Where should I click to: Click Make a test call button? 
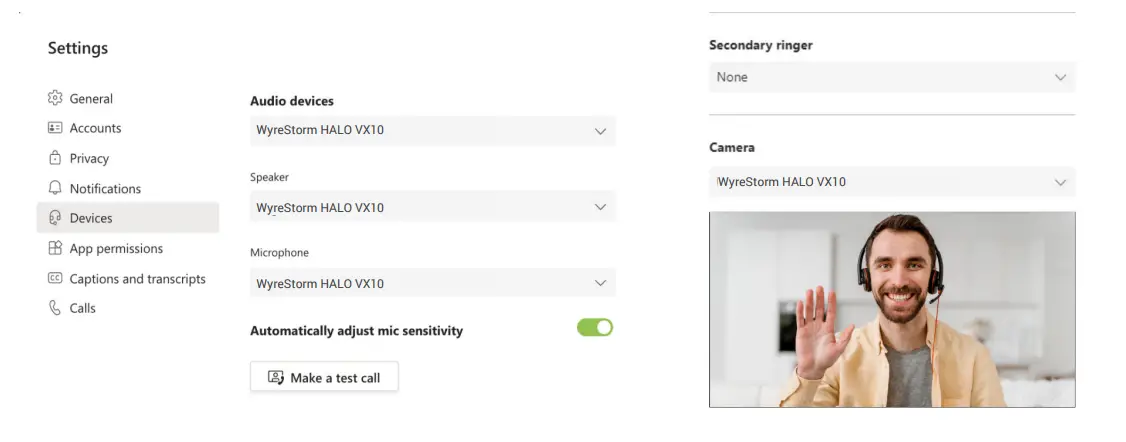[x=324, y=377]
